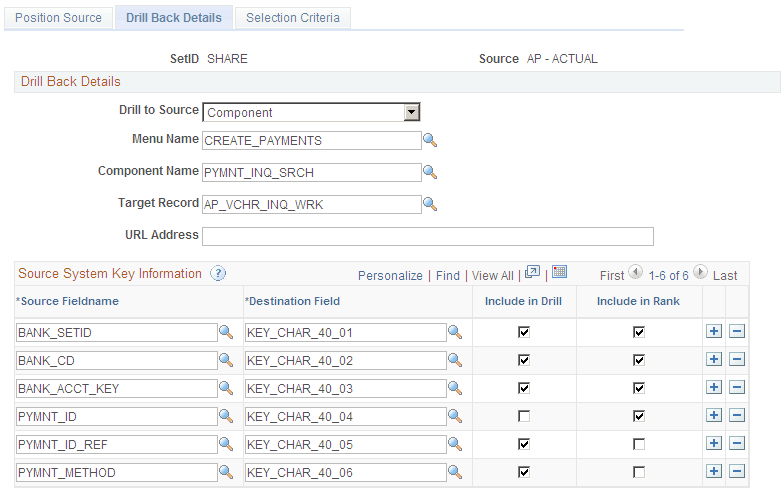The height and width of the screenshot is (495, 784).
Task: Open lookup beside KEY_CHAR_40_05 destination field
Action: coord(455,444)
